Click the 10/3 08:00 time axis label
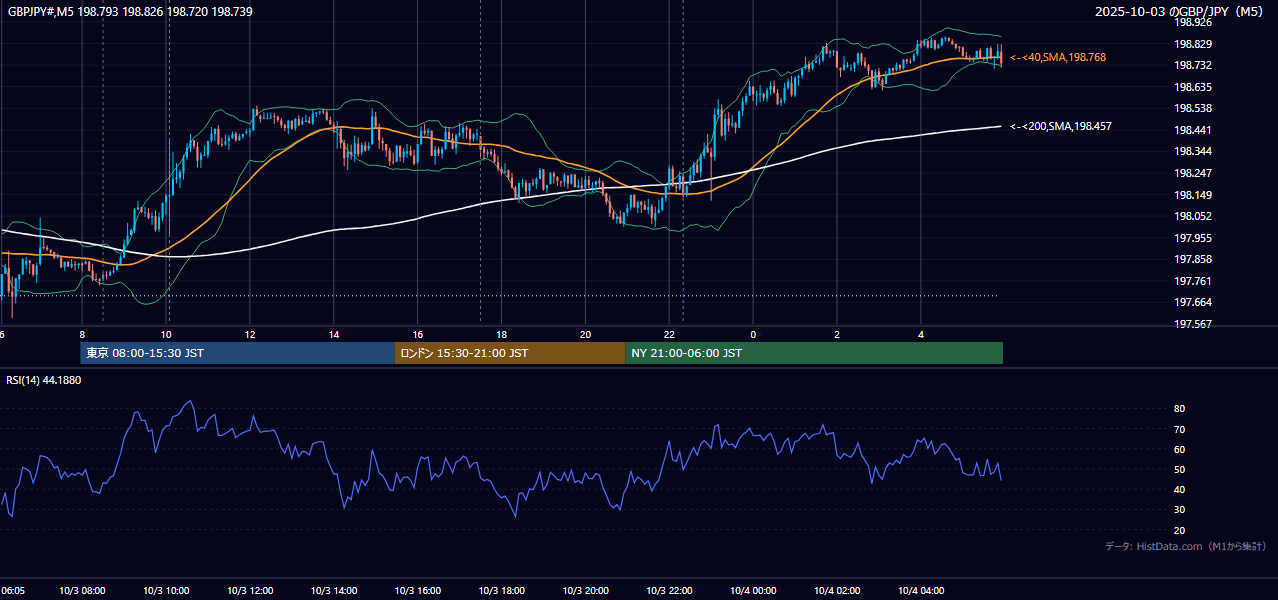1278x600 pixels. click(x=83, y=590)
